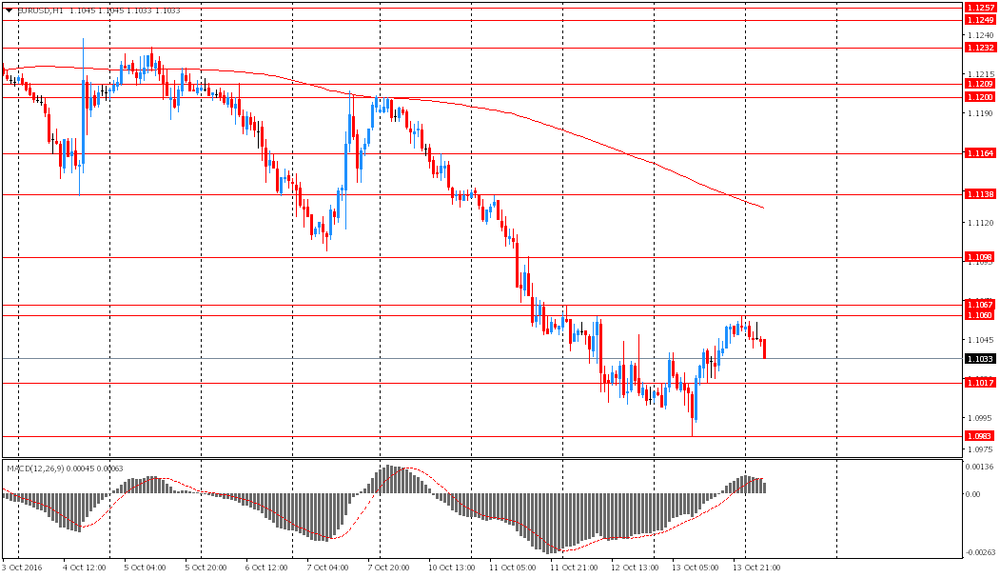Click the 11 Oct 05:00 time label
This screenshot has width=1000, height=578.
pos(513,566)
